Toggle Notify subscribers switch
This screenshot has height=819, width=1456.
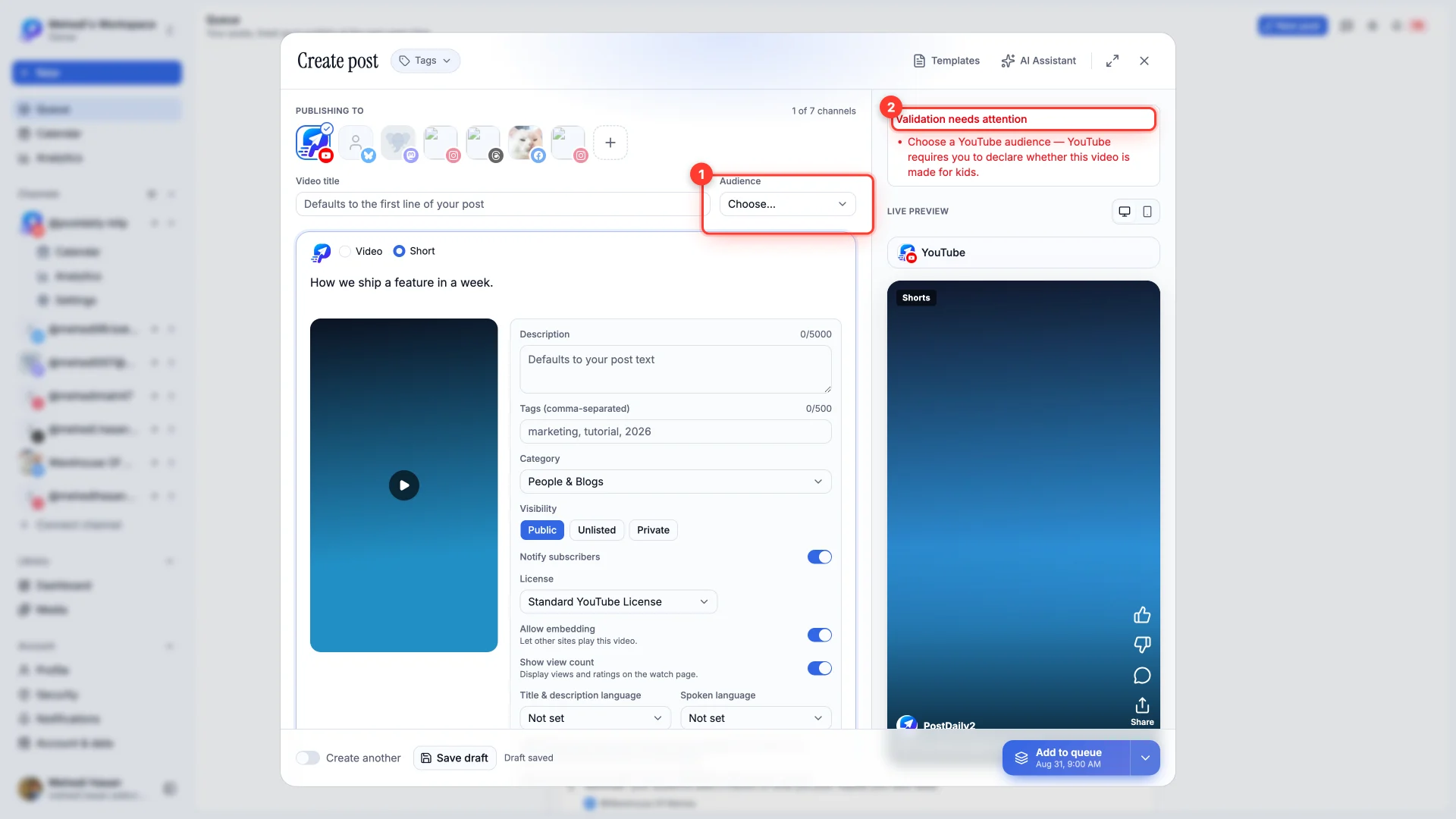pyautogui.click(x=820, y=557)
